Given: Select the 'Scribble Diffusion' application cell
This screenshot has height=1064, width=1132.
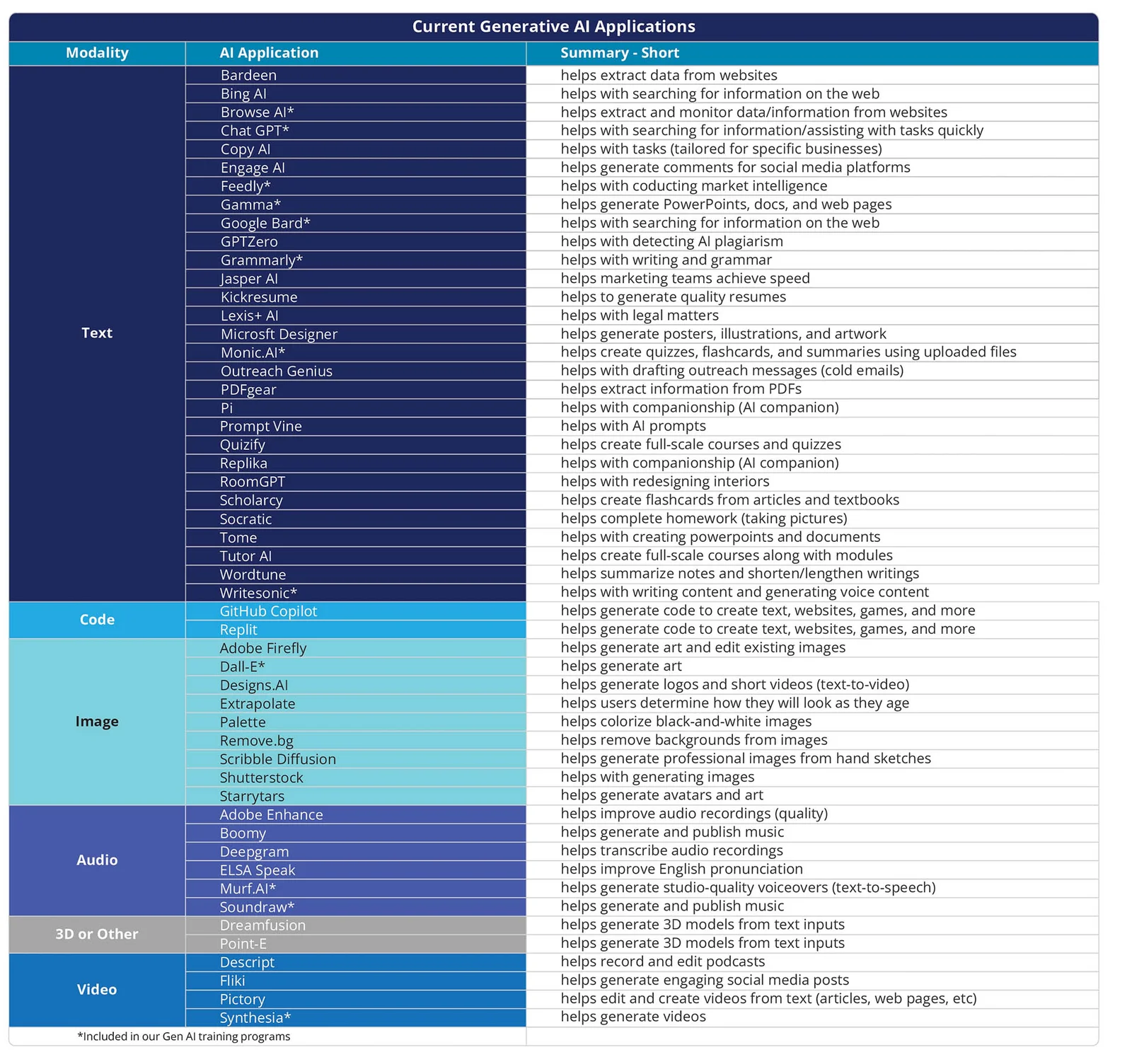Looking at the screenshot, I should click(x=356, y=758).
